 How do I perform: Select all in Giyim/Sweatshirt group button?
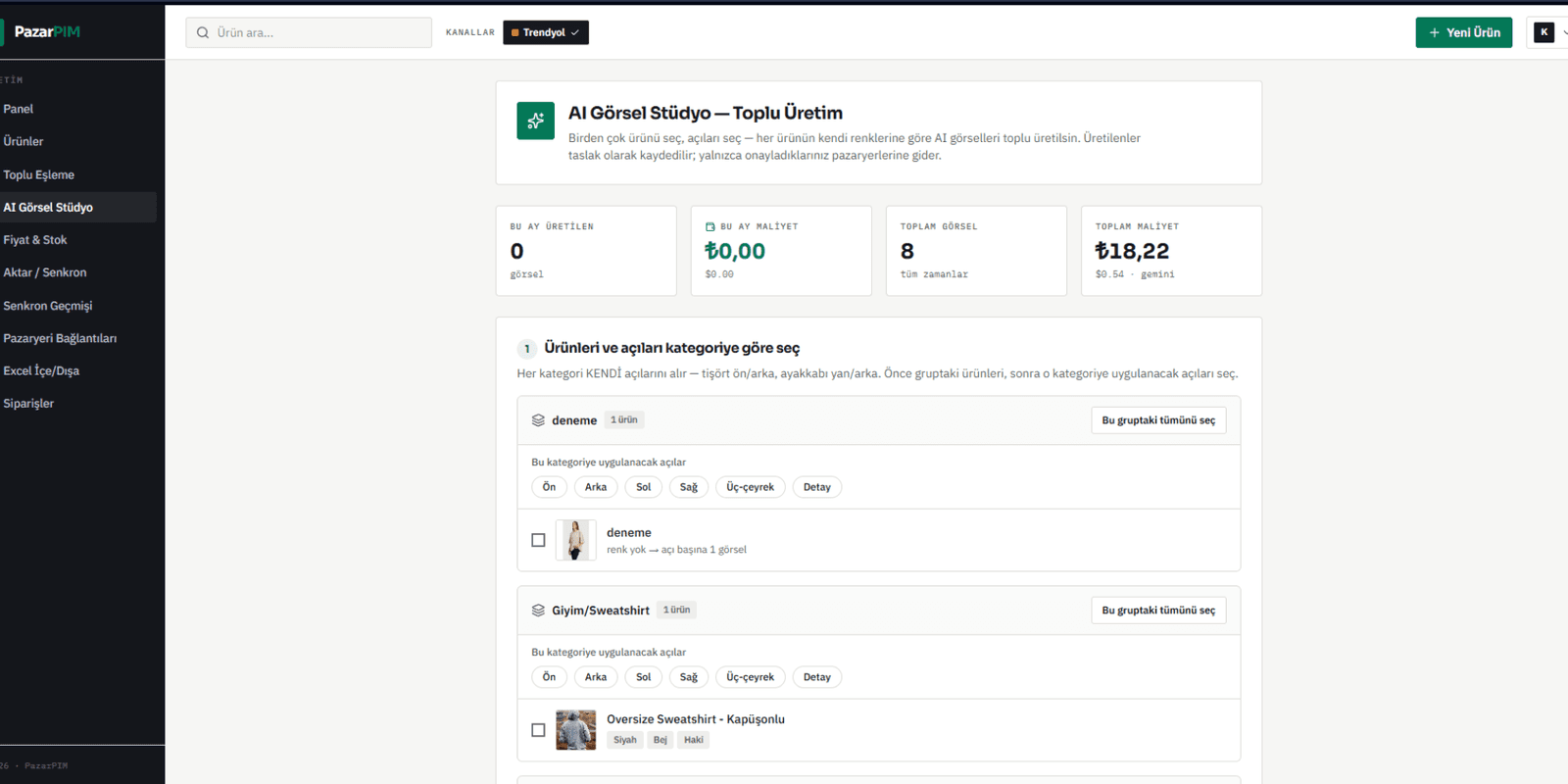click(x=1158, y=611)
